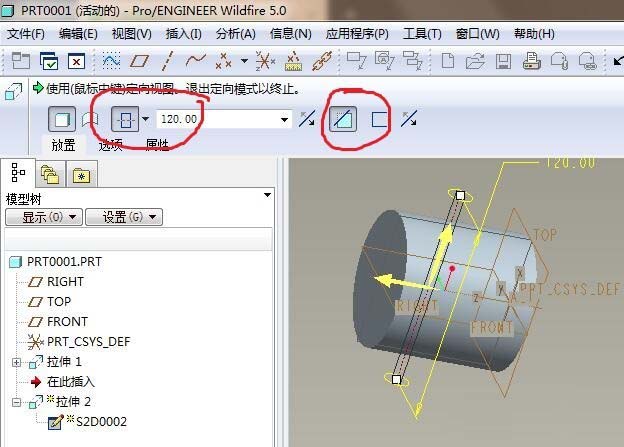Click the Analysis feature ruler icon
624x447 pixels.
pos(293,61)
